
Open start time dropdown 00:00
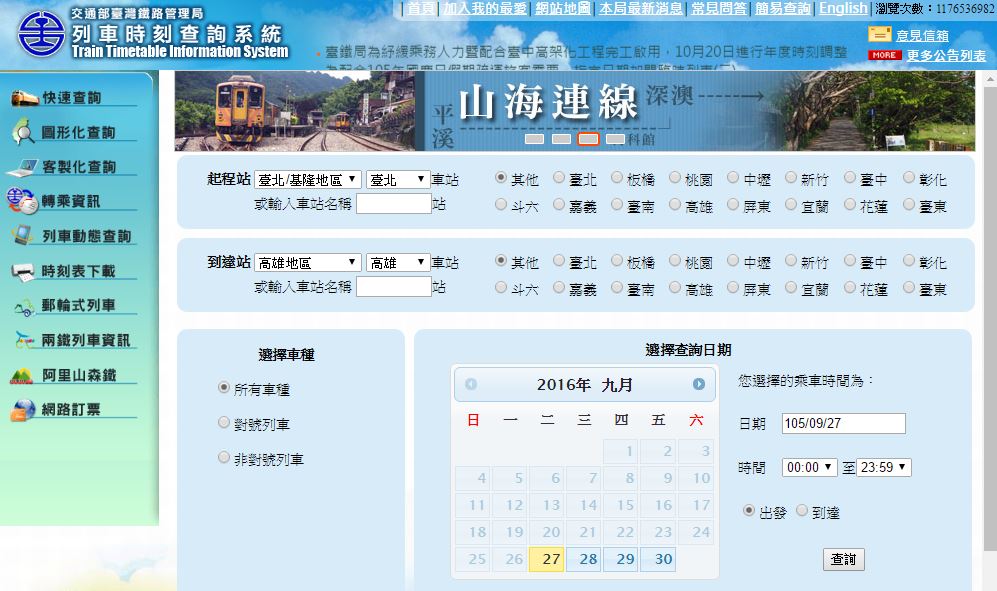[809, 468]
